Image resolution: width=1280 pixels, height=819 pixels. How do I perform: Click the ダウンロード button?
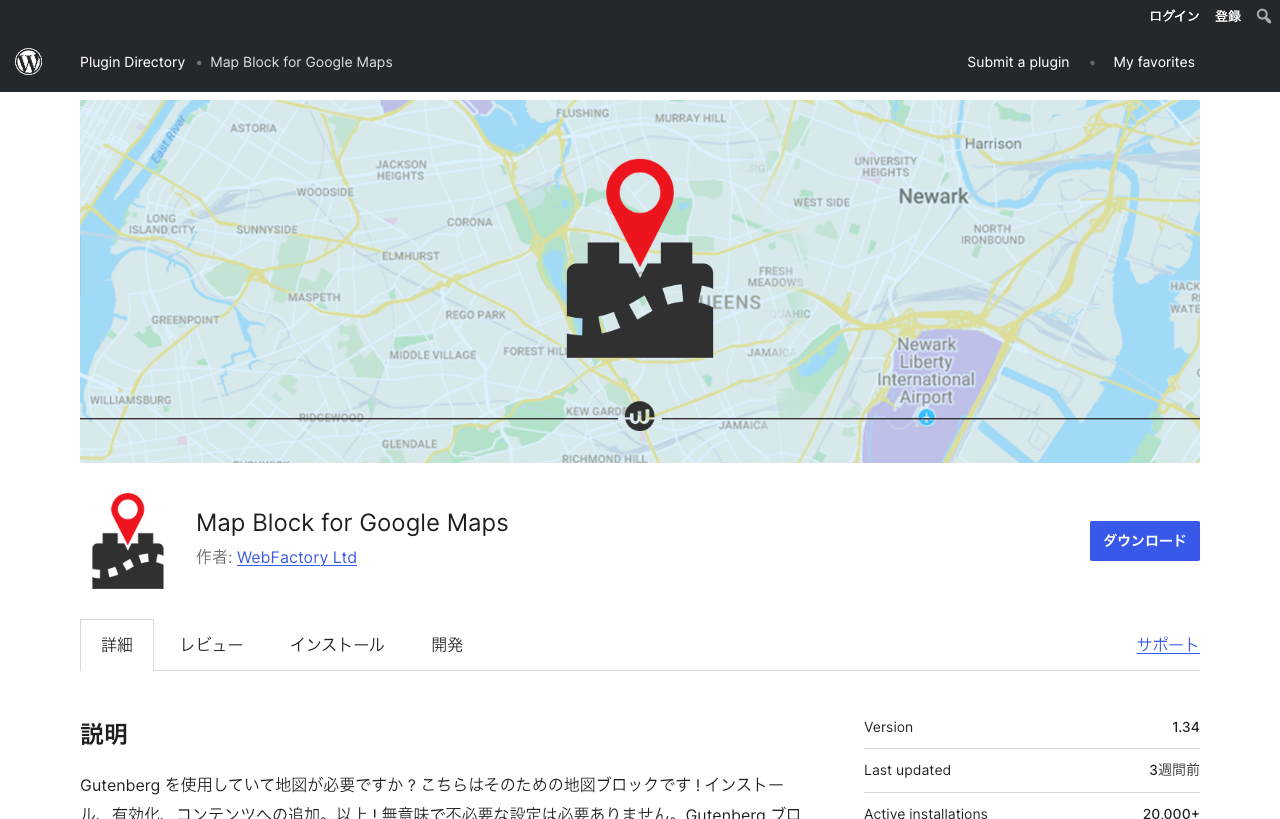pyautogui.click(x=1145, y=541)
